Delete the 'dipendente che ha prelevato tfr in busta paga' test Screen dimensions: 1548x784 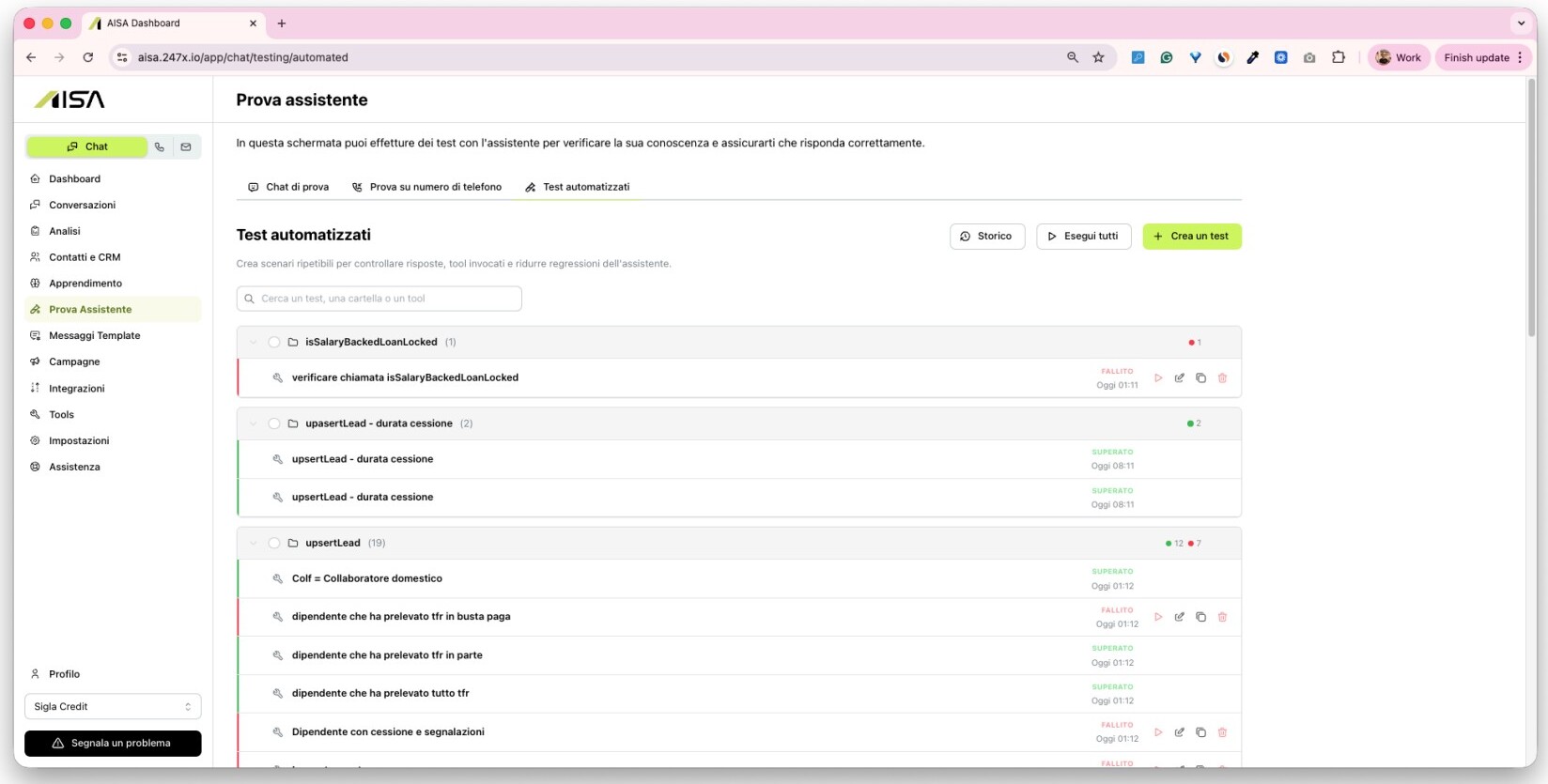(x=1222, y=617)
